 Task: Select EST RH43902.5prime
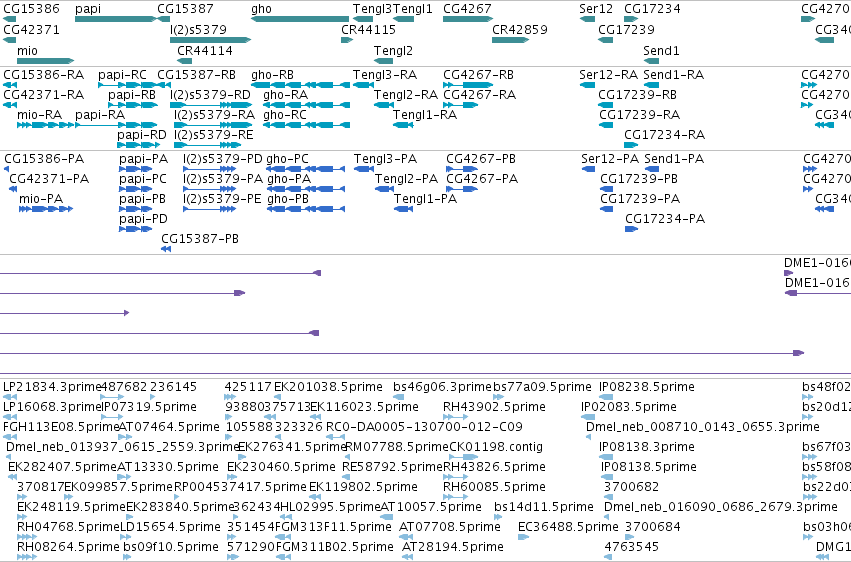455,417
